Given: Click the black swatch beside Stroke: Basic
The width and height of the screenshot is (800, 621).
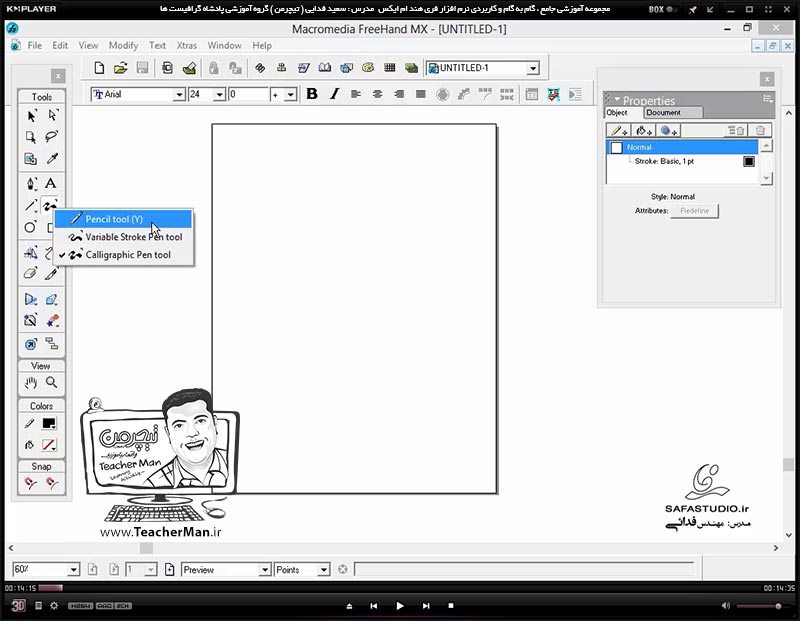Looking at the screenshot, I should (x=748, y=162).
